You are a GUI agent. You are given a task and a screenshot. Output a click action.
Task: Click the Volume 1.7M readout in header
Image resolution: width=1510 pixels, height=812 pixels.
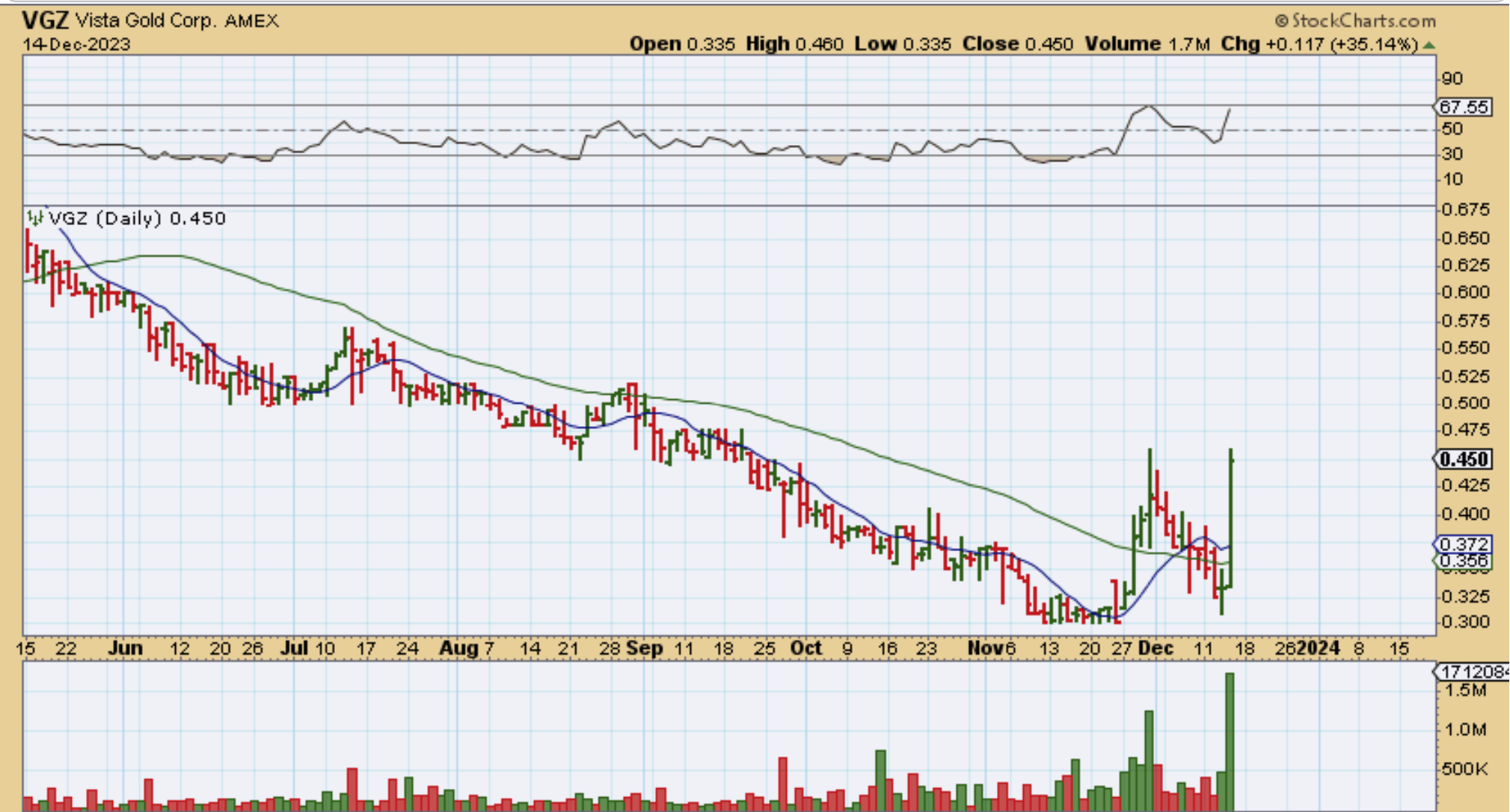coord(1147,44)
